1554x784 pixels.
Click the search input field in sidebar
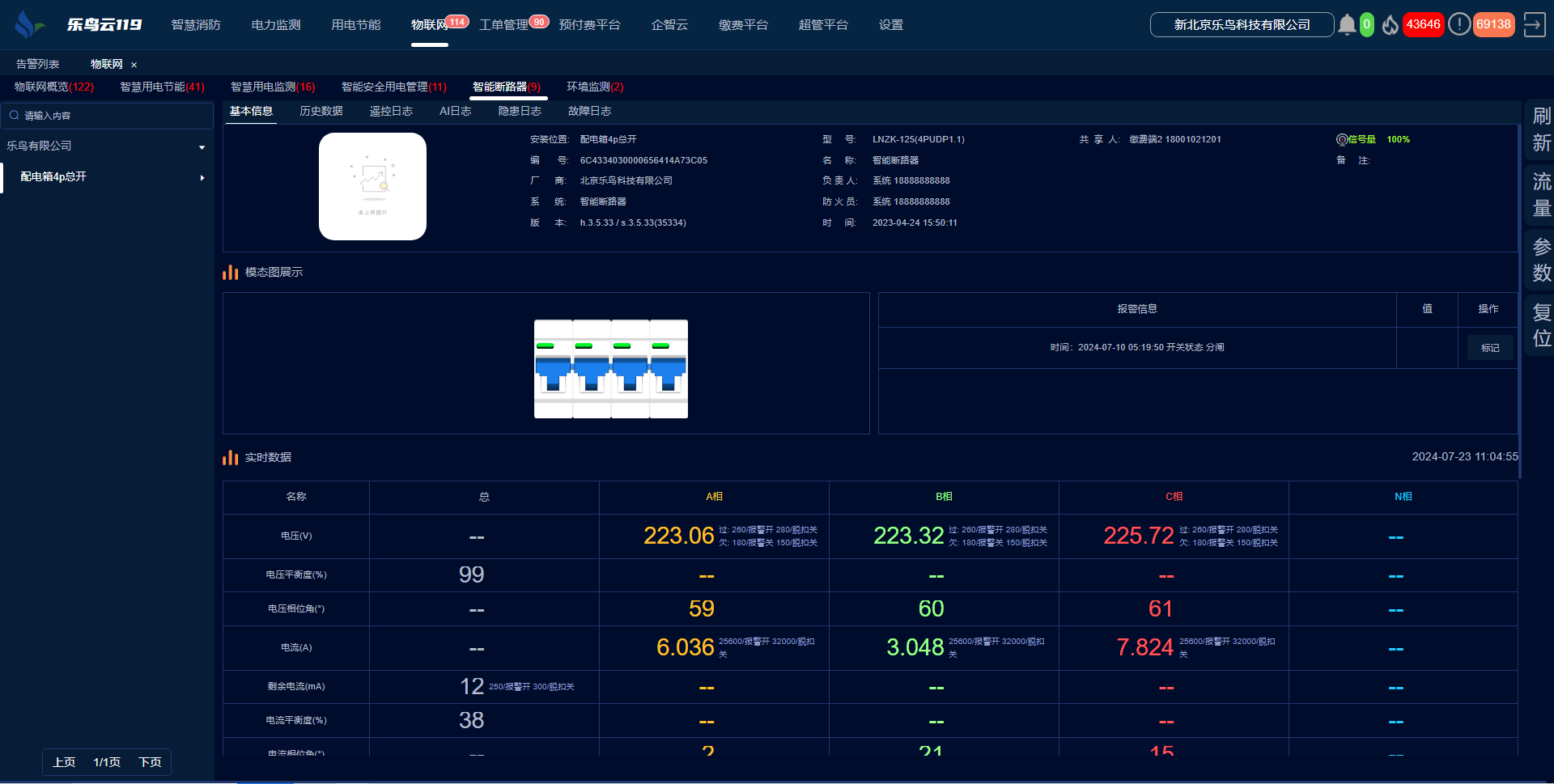click(x=113, y=116)
